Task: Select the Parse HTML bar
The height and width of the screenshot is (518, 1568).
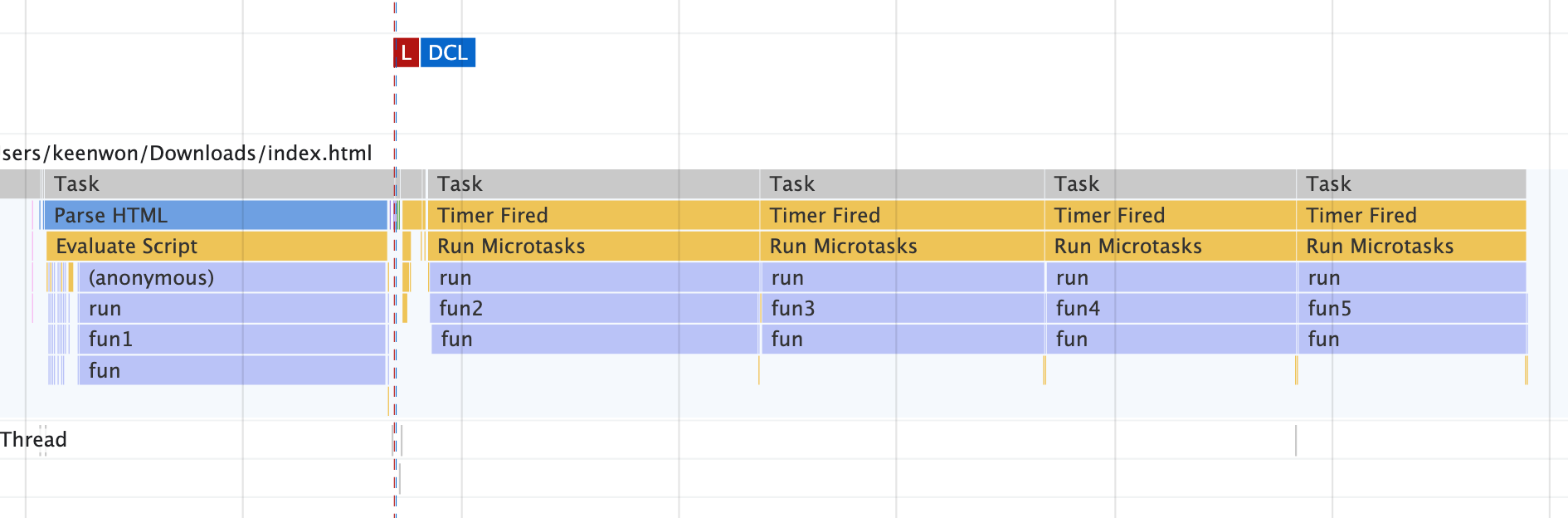Action: 214,216
